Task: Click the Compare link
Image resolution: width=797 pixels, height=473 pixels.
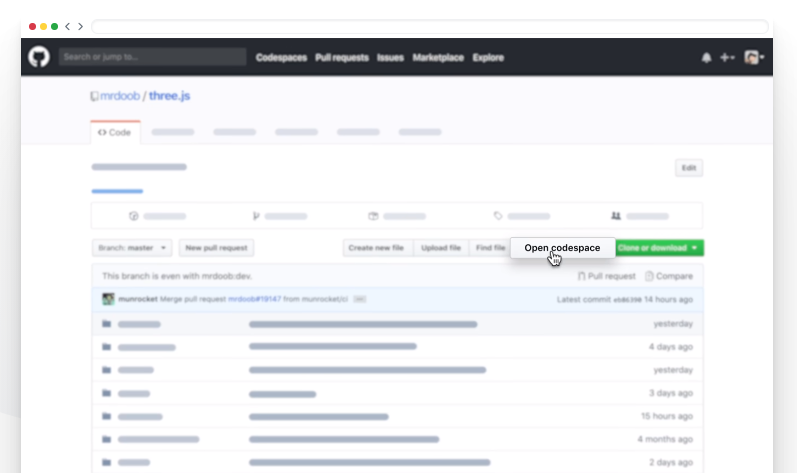Action: [669, 276]
